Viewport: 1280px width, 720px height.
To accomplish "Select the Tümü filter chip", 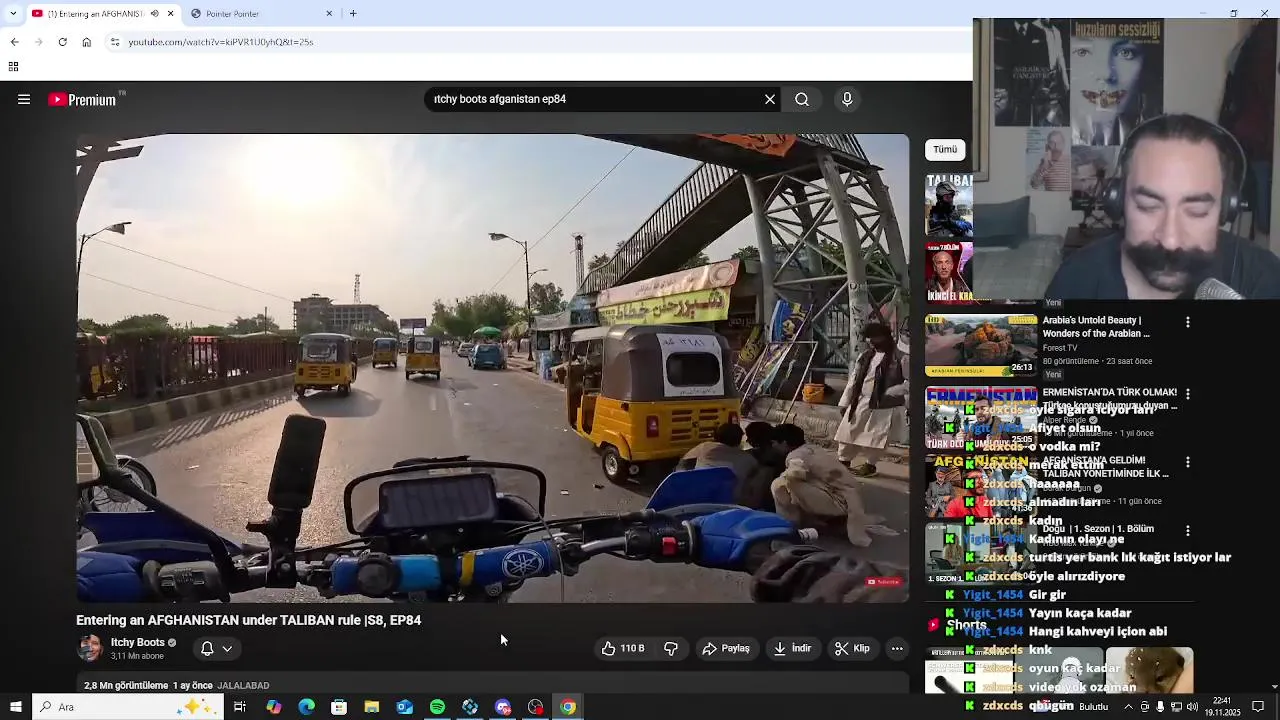I will (x=945, y=149).
